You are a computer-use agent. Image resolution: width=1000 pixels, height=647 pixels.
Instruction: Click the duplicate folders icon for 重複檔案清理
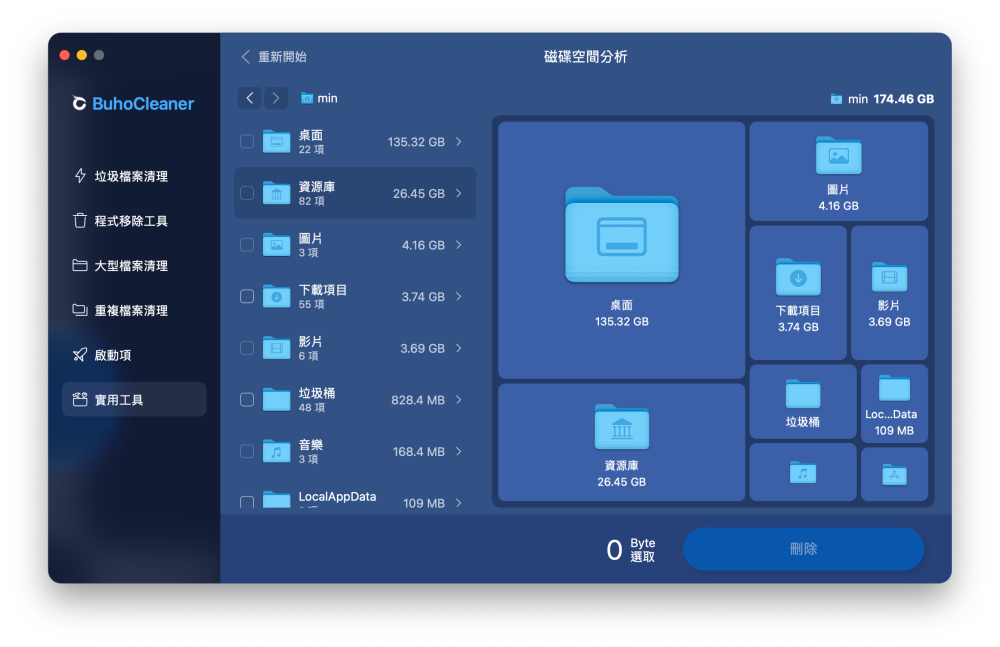click(x=80, y=309)
